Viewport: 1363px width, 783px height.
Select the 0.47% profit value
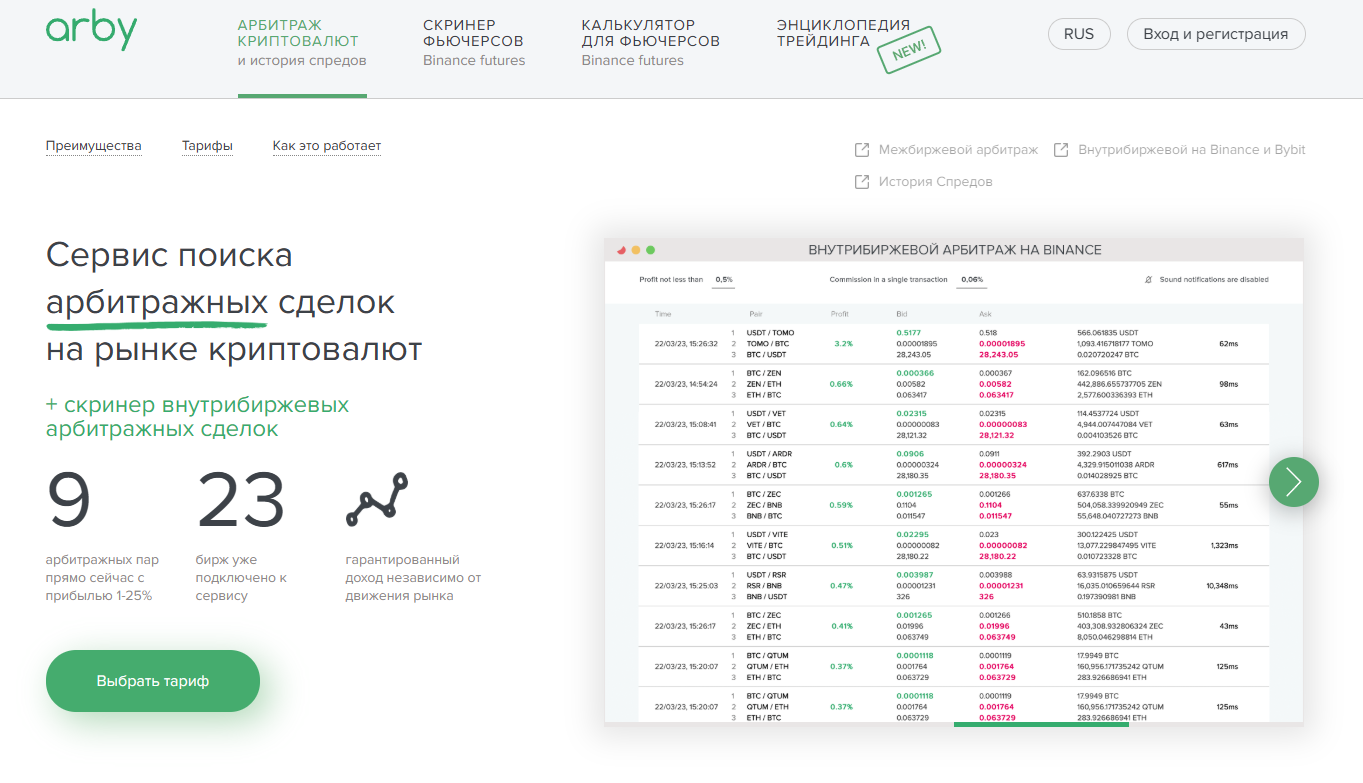tap(841, 586)
